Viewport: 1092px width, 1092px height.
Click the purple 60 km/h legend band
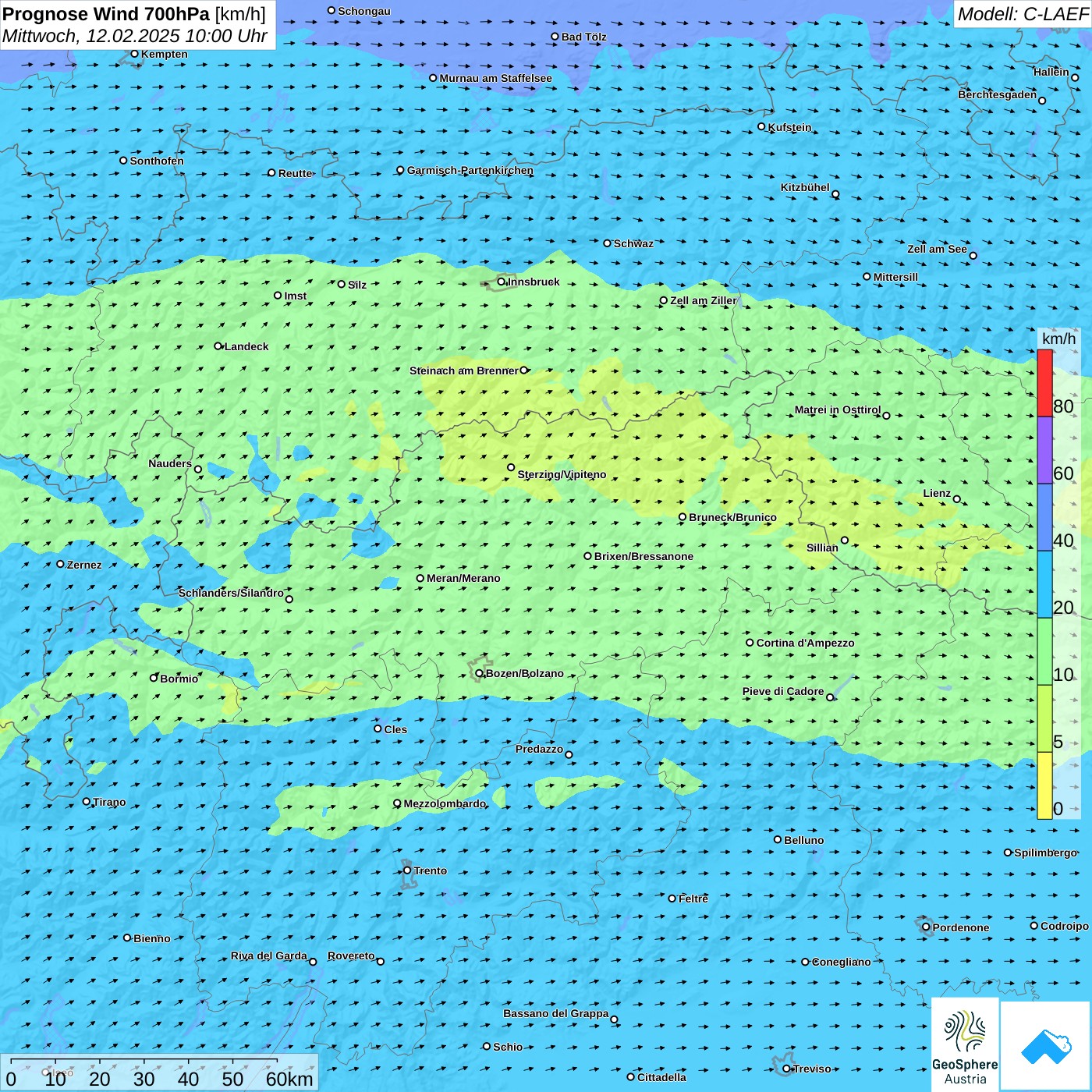coord(1044,450)
